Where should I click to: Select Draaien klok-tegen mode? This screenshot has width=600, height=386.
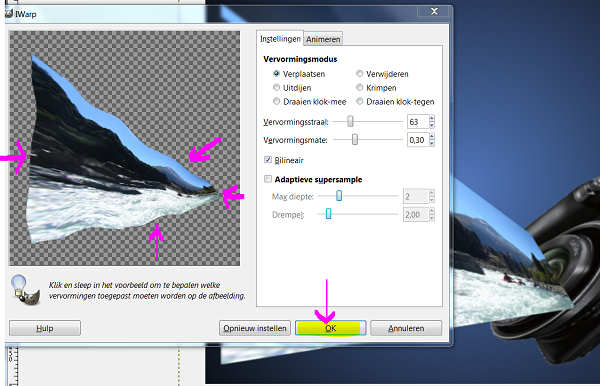[360, 101]
